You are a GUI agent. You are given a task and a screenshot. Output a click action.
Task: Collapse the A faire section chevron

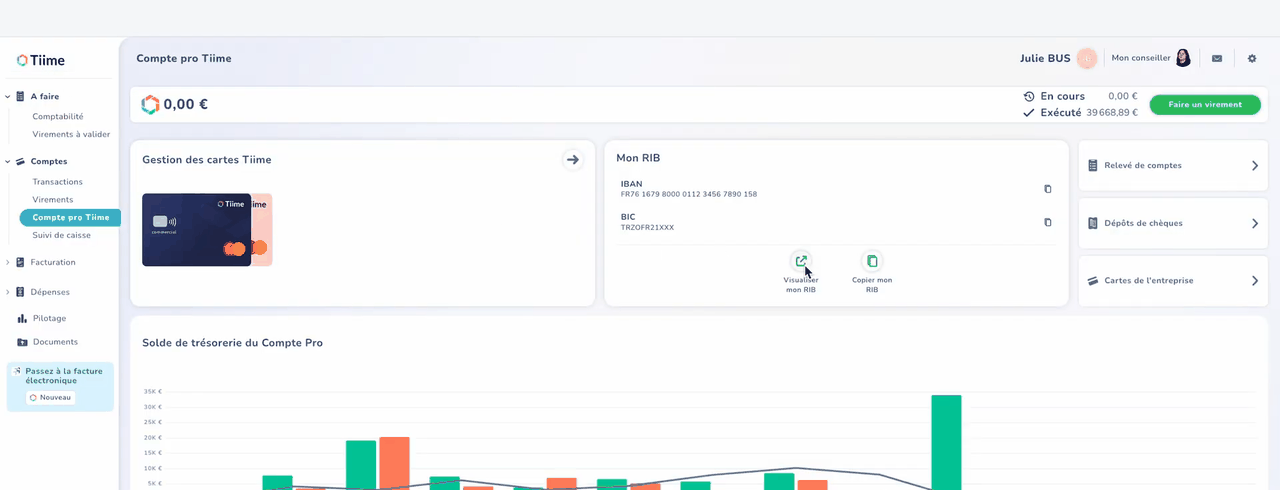click(x=8, y=97)
